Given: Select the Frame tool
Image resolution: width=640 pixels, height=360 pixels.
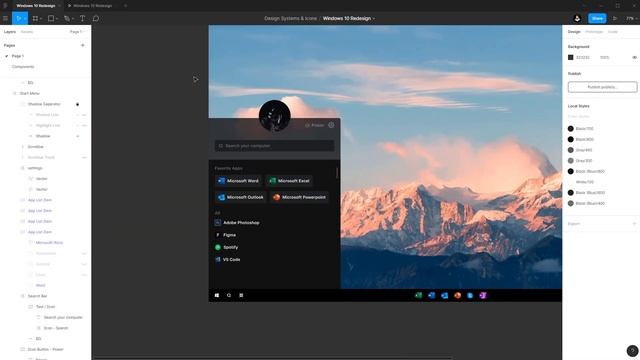Looking at the screenshot, I should pyautogui.click(x=36, y=18).
